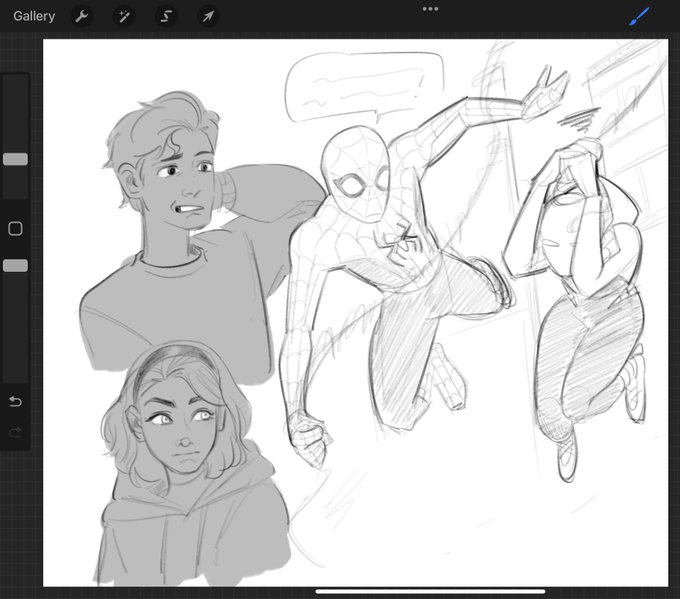Undo the last stroke

pyautogui.click(x=15, y=402)
